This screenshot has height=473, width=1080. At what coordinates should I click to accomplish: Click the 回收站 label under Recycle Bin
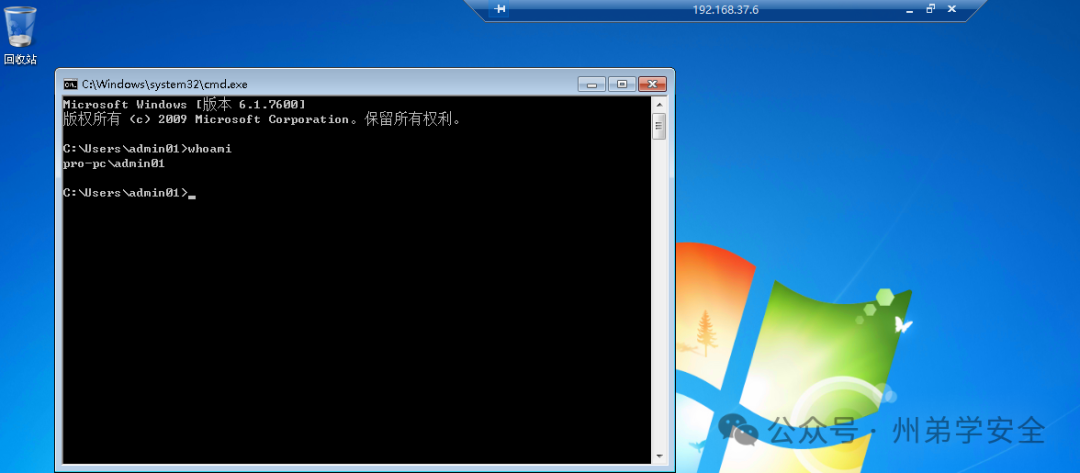coord(20,59)
